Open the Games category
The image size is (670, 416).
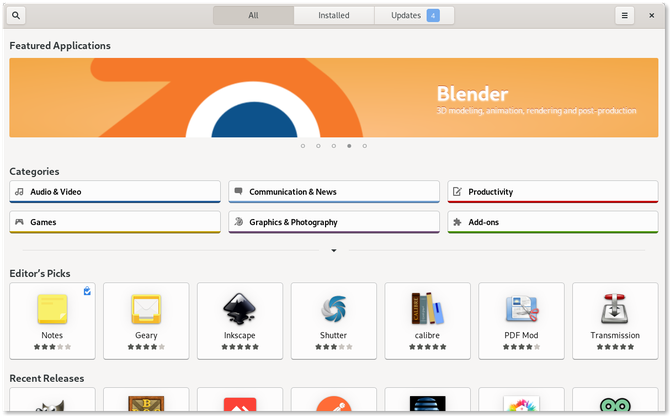tap(115, 222)
